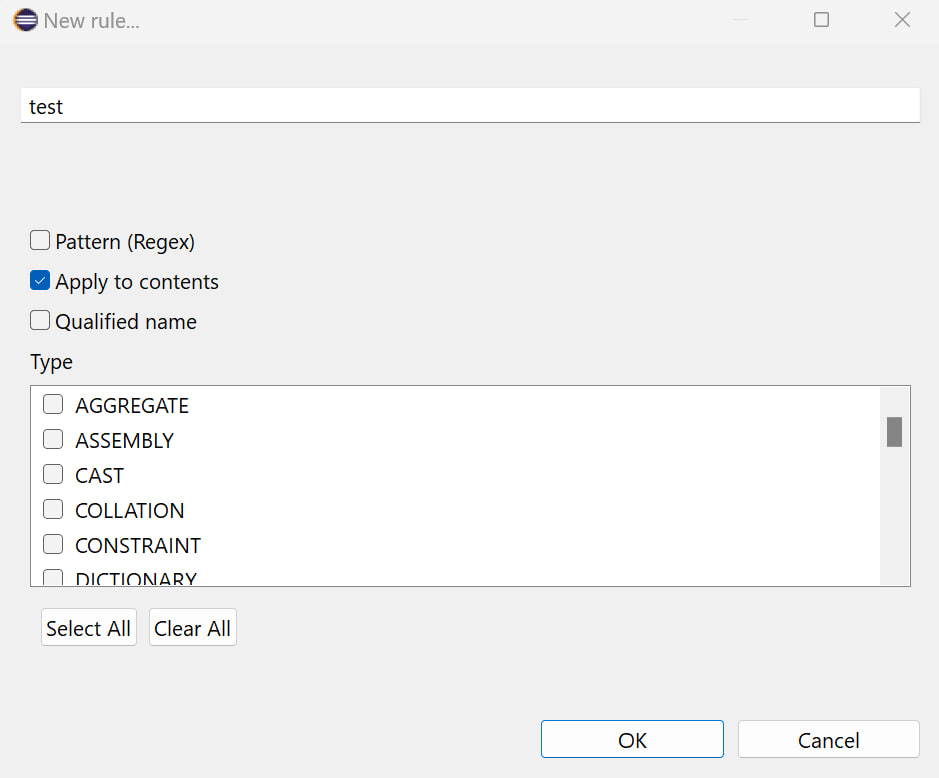Click the Clear All button
The height and width of the screenshot is (778, 939).
pyautogui.click(x=193, y=628)
